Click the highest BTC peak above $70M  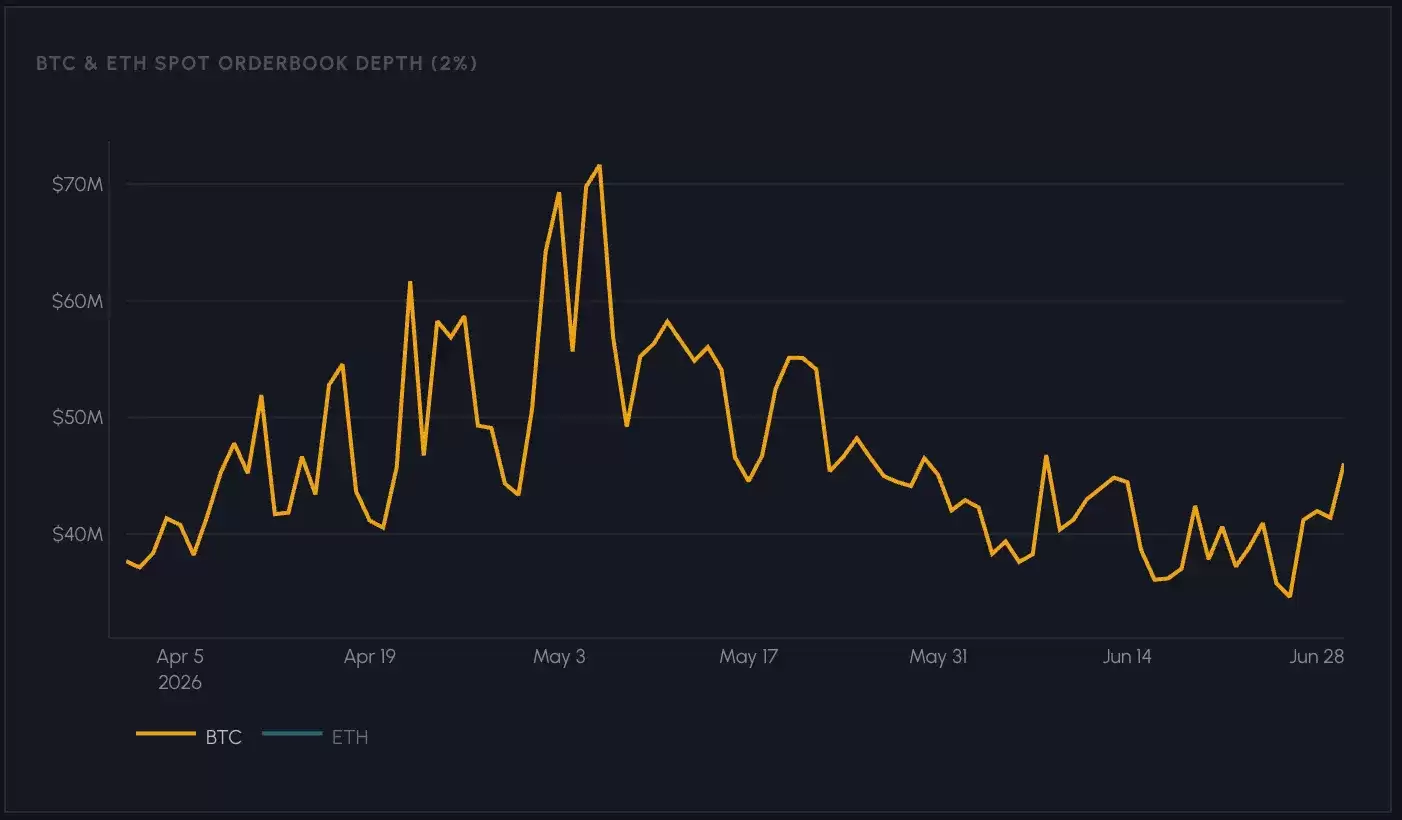coord(598,166)
